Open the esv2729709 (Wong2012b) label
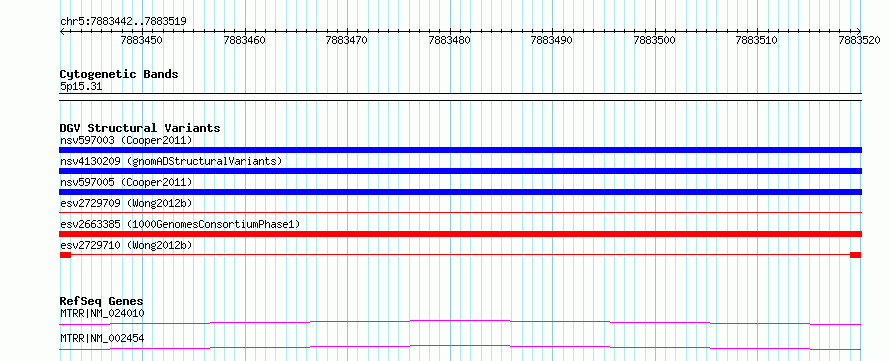The image size is (890, 361). tap(126, 203)
